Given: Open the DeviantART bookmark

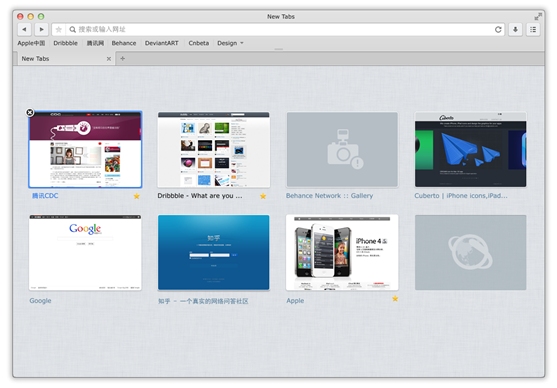Looking at the screenshot, I should tap(161, 43).
